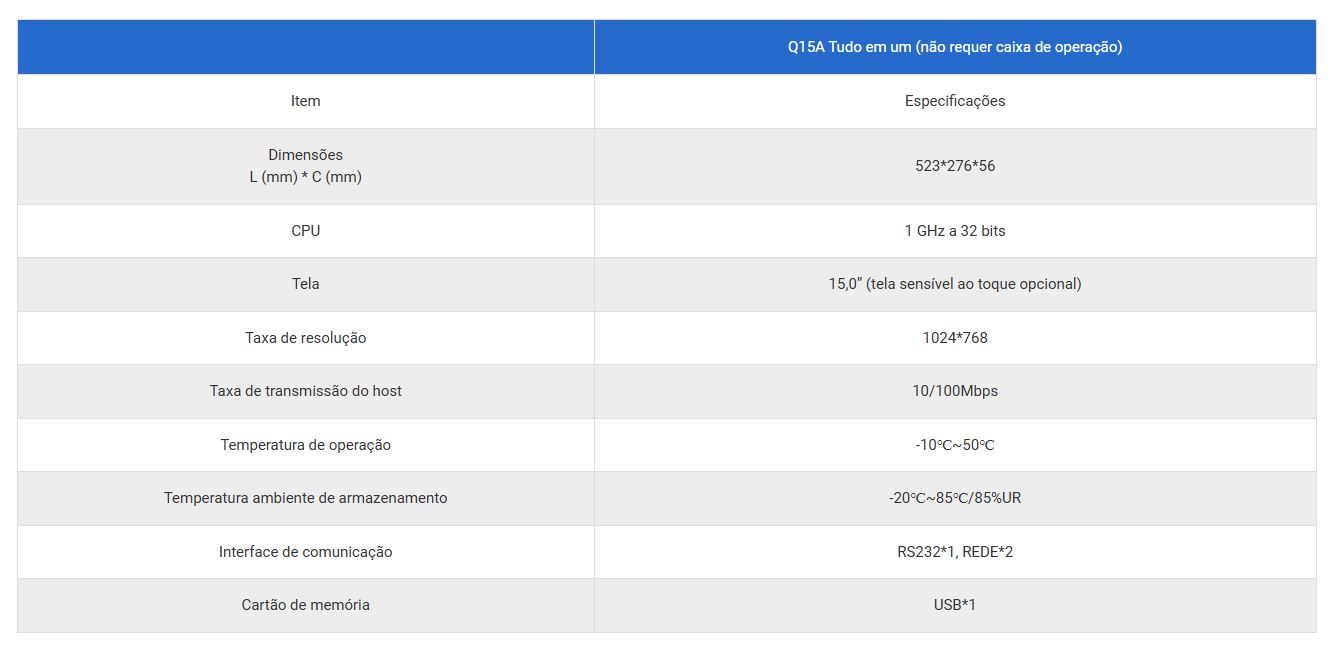
Task: Select the Interface de comunicação label
Action: (305, 552)
